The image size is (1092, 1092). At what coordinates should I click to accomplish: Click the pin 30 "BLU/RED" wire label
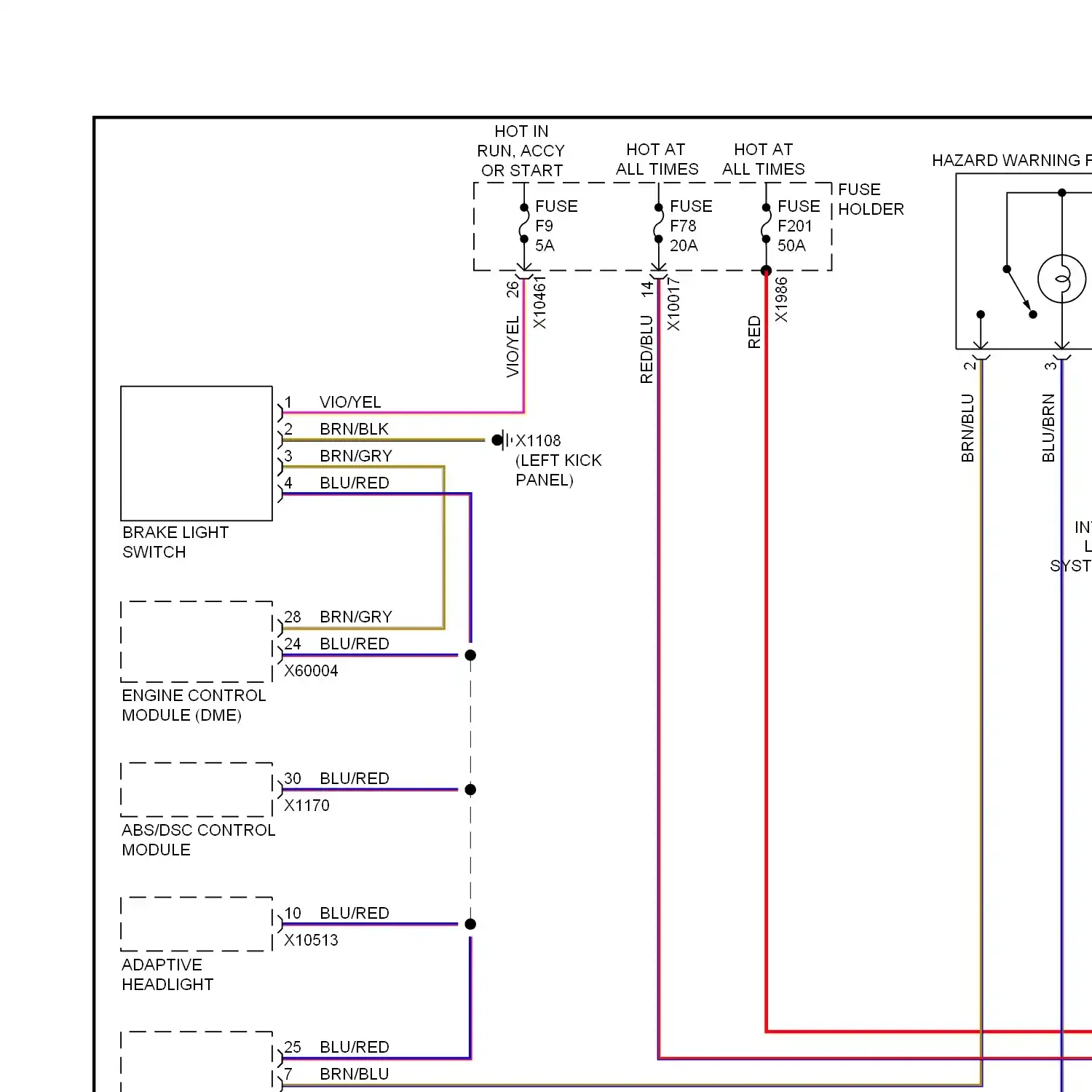(355, 778)
